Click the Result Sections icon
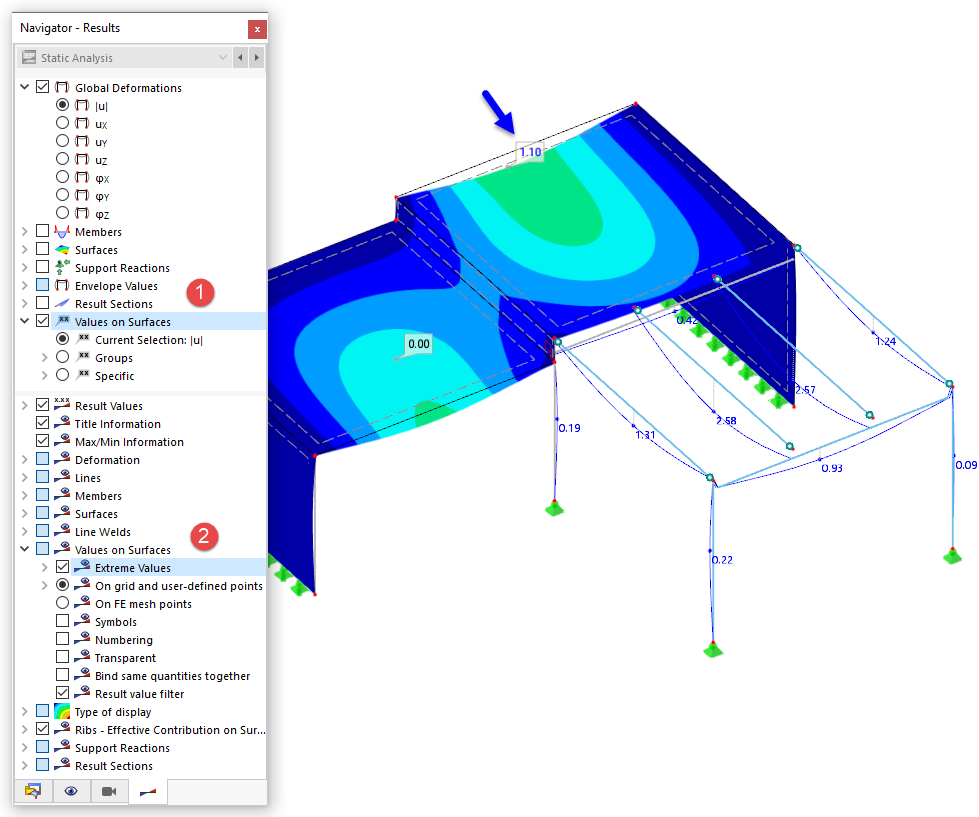The height and width of the screenshot is (817, 979). pyautogui.click(x=62, y=304)
